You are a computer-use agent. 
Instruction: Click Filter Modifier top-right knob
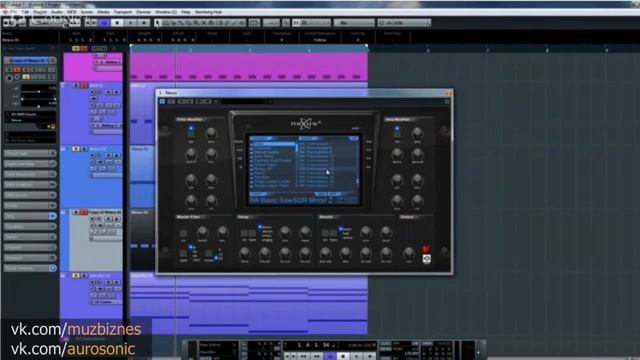click(x=211, y=133)
